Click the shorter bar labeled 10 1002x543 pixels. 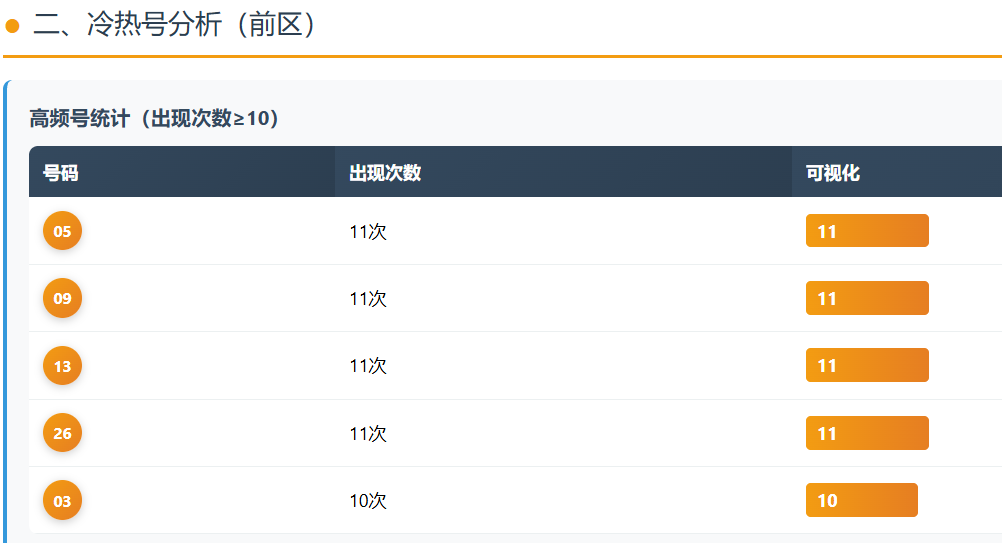point(861,501)
